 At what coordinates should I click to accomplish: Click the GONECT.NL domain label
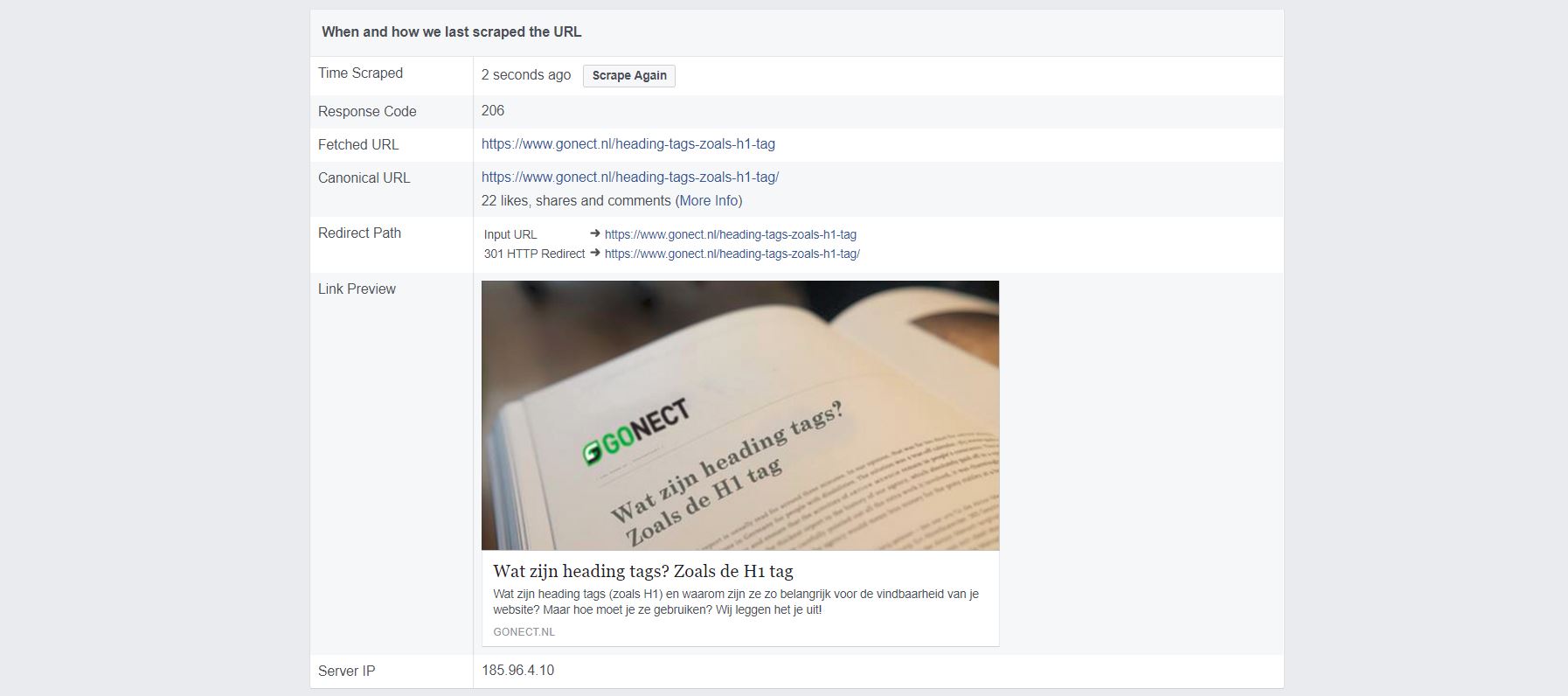tap(524, 631)
